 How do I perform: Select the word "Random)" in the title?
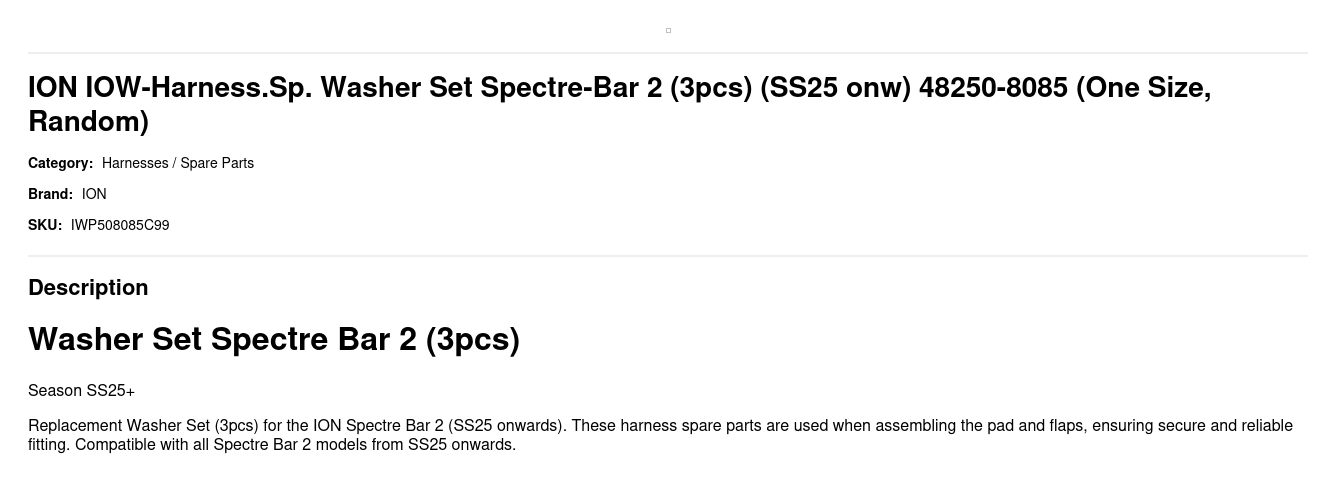coord(88,122)
